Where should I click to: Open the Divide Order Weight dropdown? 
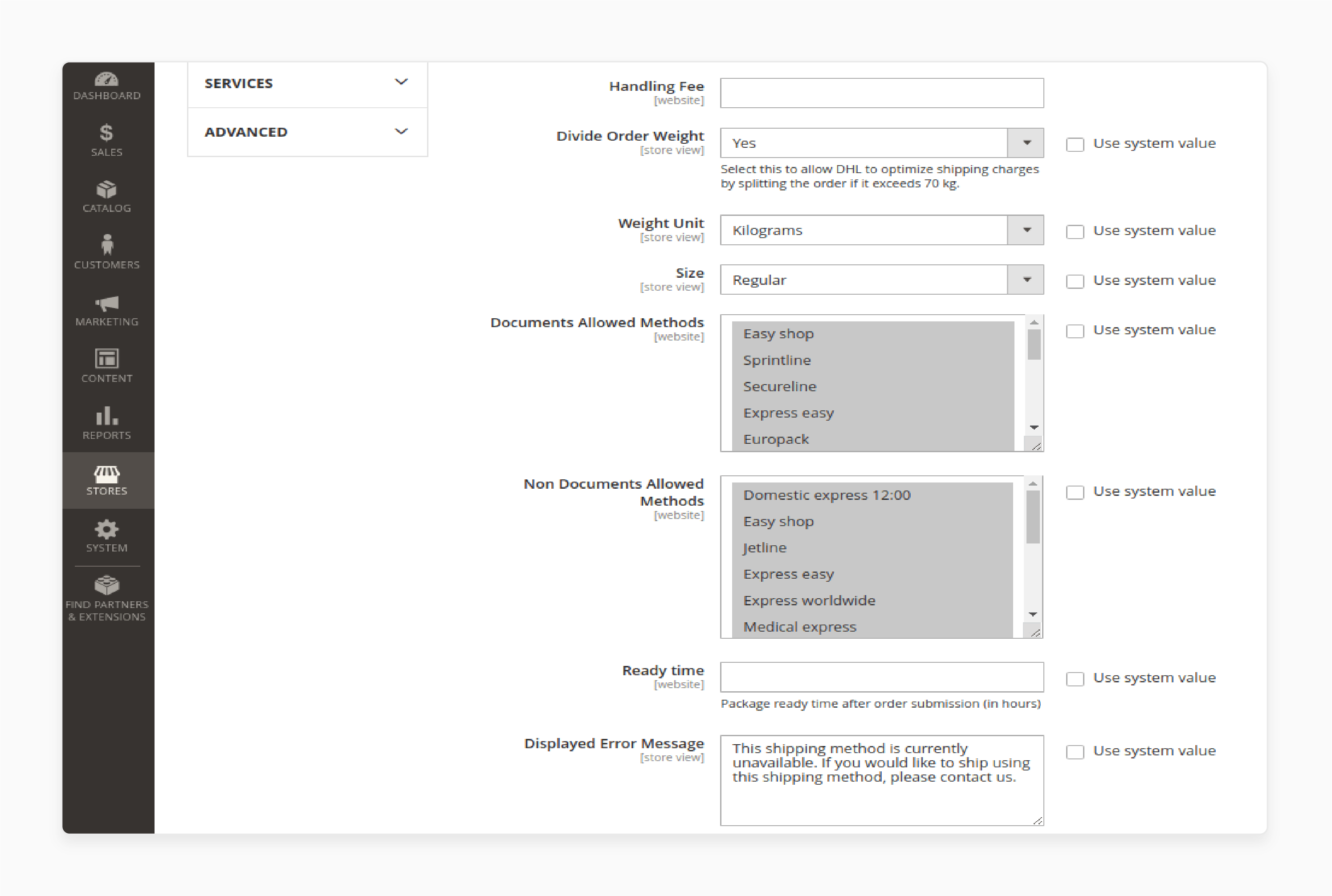tap(881, 143)
